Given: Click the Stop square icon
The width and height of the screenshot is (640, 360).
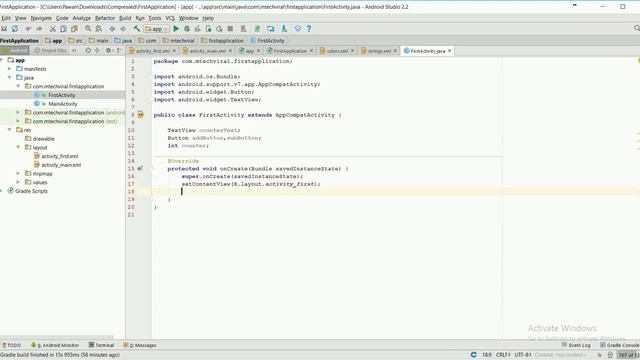Looking at the screenshot, I should [230, 29].
